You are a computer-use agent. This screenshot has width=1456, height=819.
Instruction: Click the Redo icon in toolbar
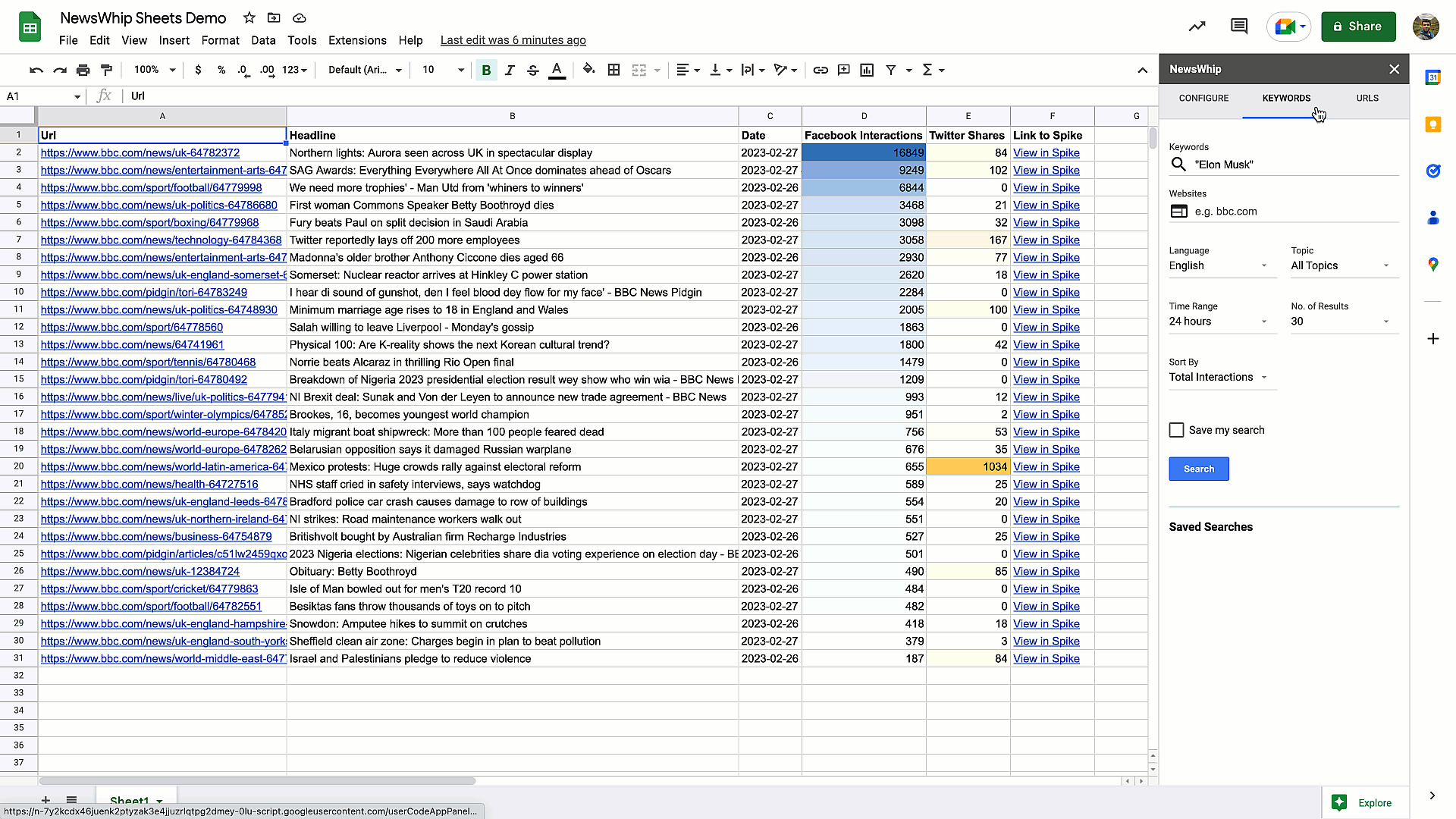point(59,70)
